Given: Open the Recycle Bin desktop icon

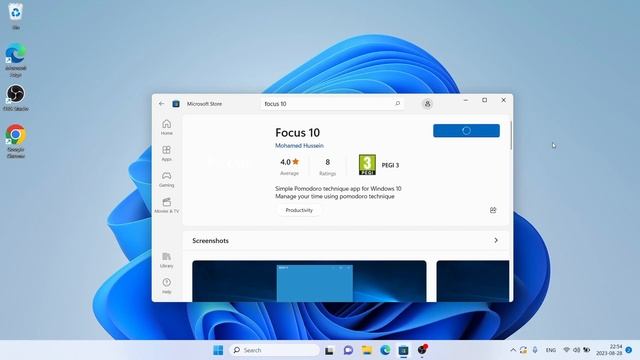Looking at the screenshot, I should pyautogui.click(x=16, y=16).
